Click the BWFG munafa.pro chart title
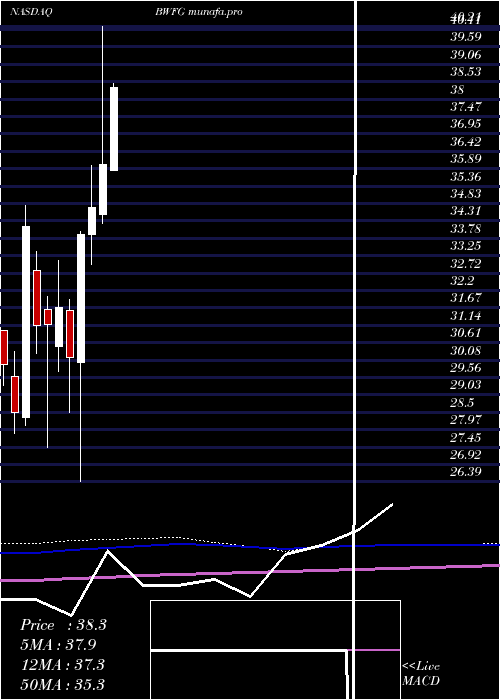This screenshot has height=700, width=500. pos(199,12)
